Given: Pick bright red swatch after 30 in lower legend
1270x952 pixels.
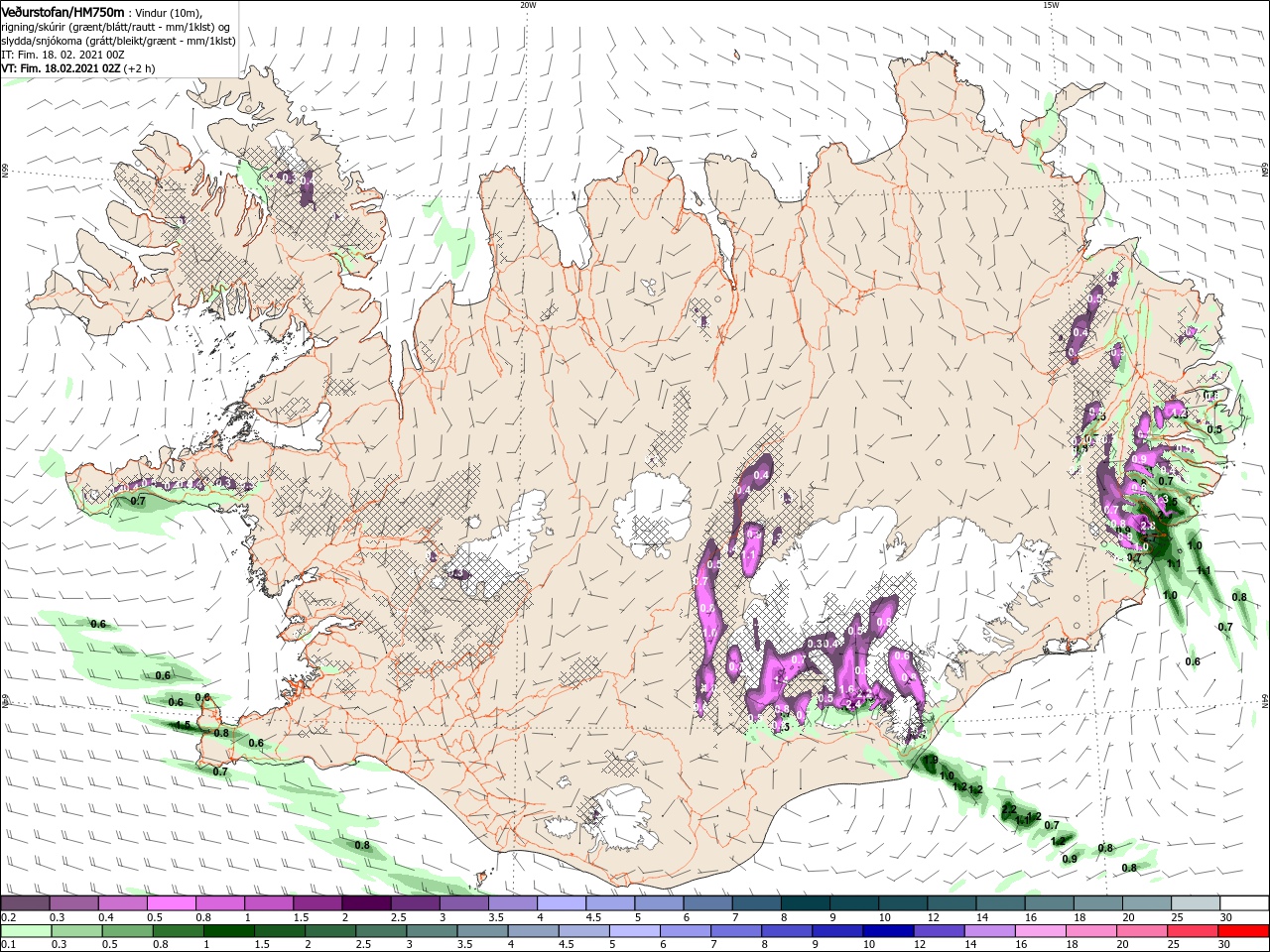Looking at the screenshot, I should (1242, 930).
